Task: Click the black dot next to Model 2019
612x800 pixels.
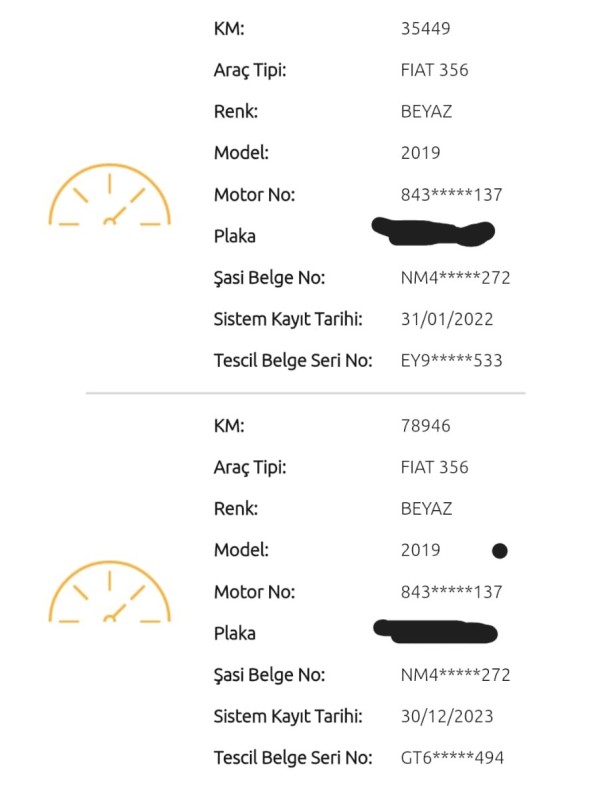Action: [499, 551]
